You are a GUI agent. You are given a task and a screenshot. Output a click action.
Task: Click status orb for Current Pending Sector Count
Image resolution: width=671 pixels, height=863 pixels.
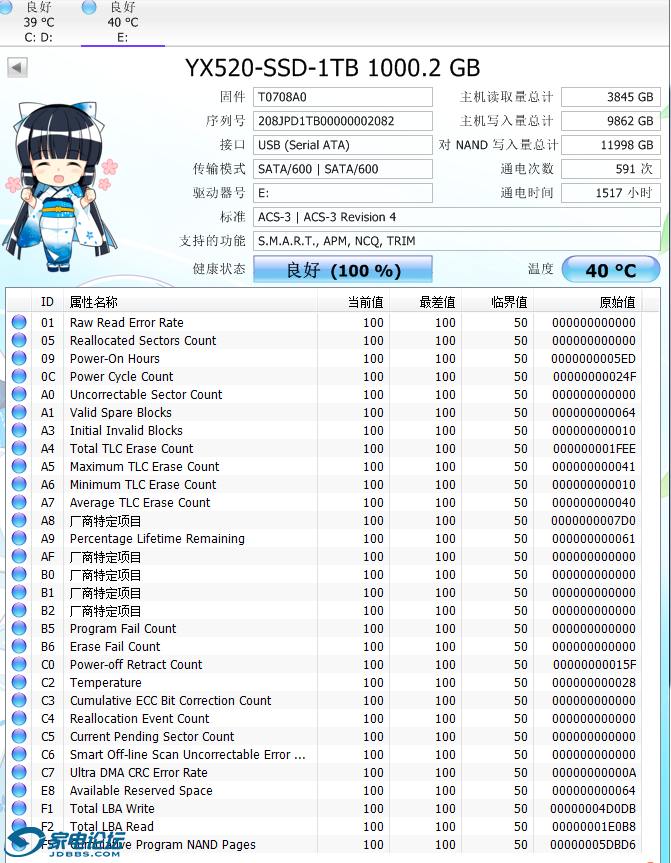coord(19,736)
